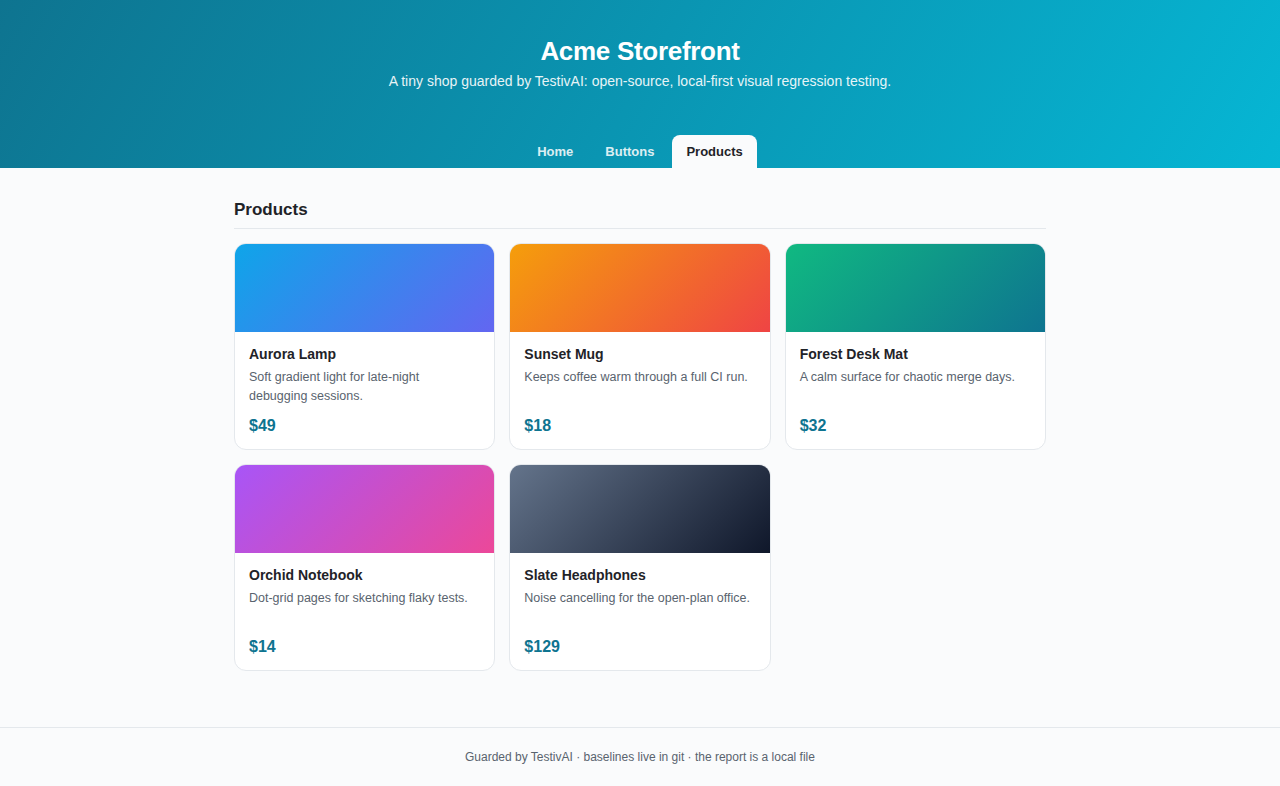Screen dimensions: 1280x786
Task: Click the Orchid Notebook description text
Action: coord(358,598)
